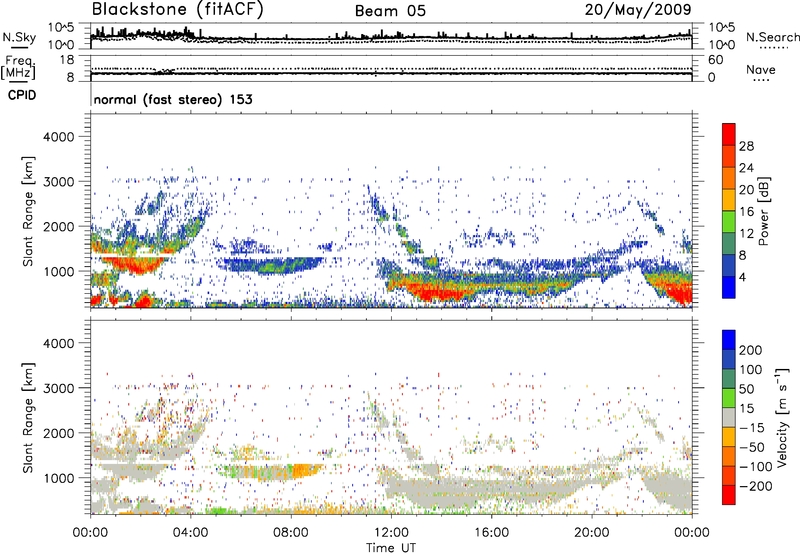Select the 'Freq. [MHz]' label
The image size is (800, 554).
[x=19, y=68]
